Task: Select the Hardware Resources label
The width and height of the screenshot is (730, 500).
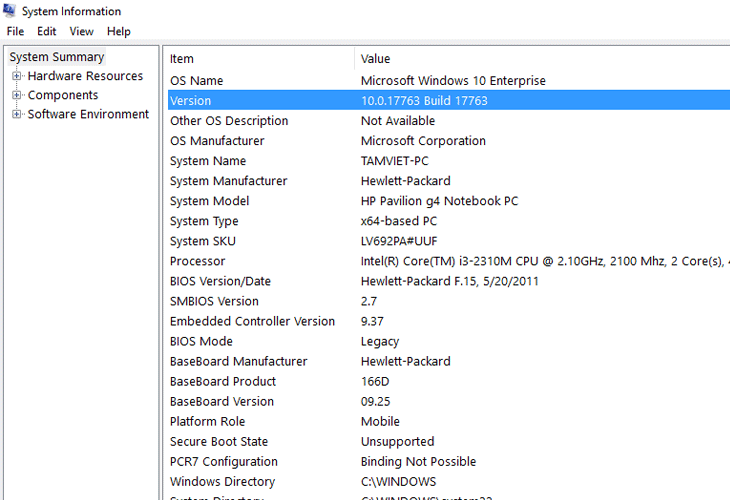Action: (85, 76)
